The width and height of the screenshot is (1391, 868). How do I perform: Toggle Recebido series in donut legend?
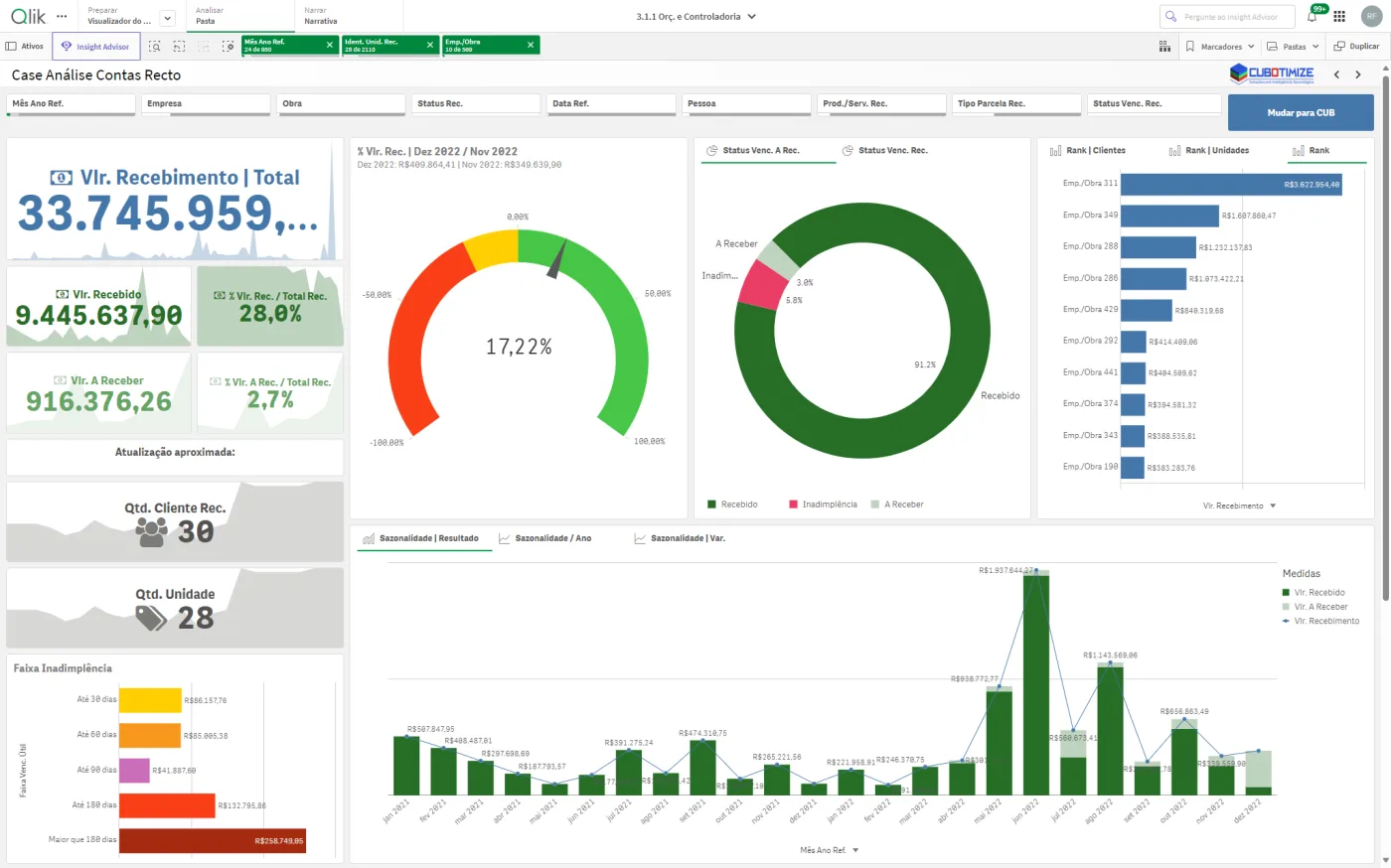(732, 505)
